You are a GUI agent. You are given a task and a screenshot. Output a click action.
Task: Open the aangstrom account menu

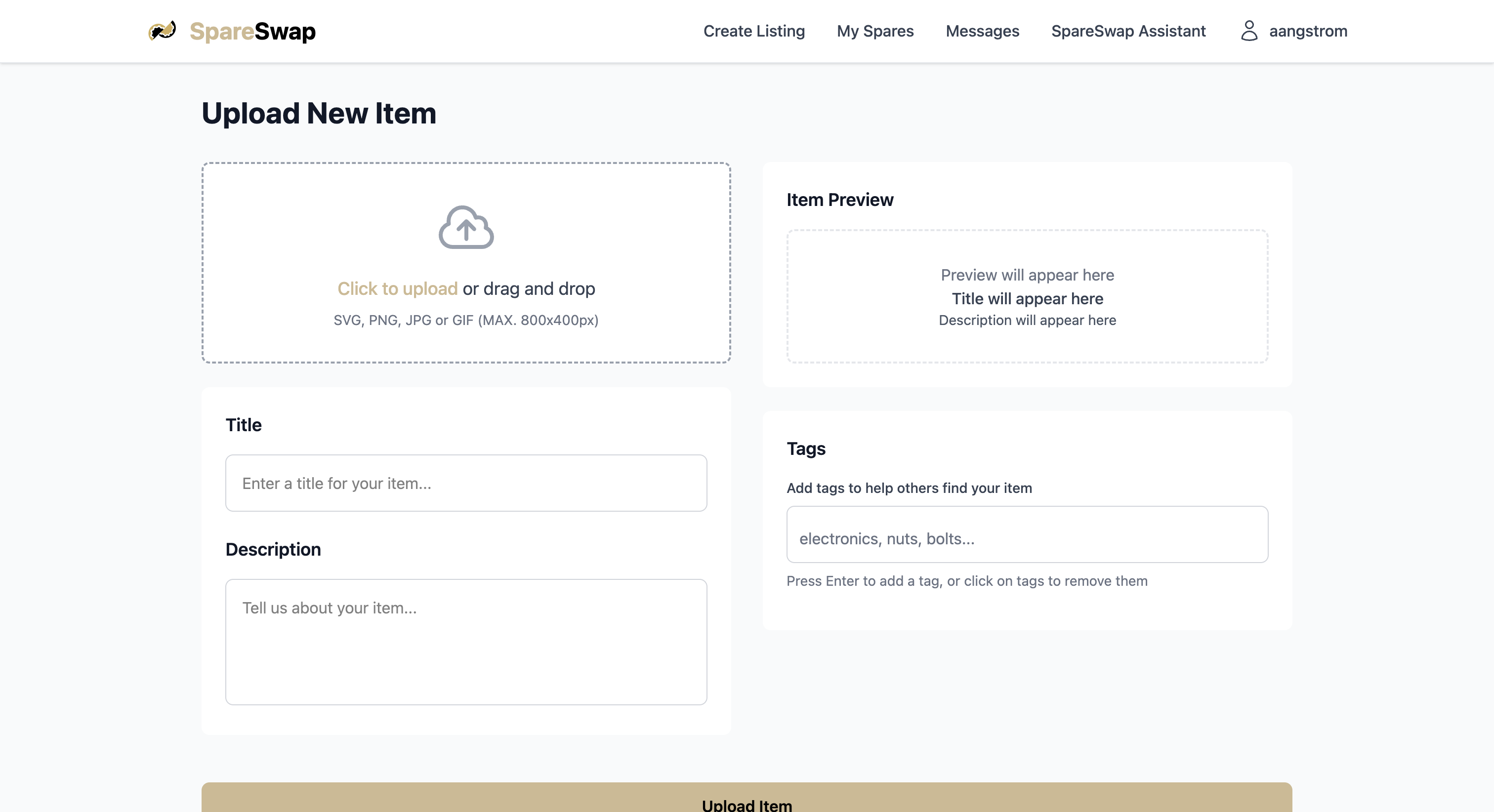(1307, 31)
